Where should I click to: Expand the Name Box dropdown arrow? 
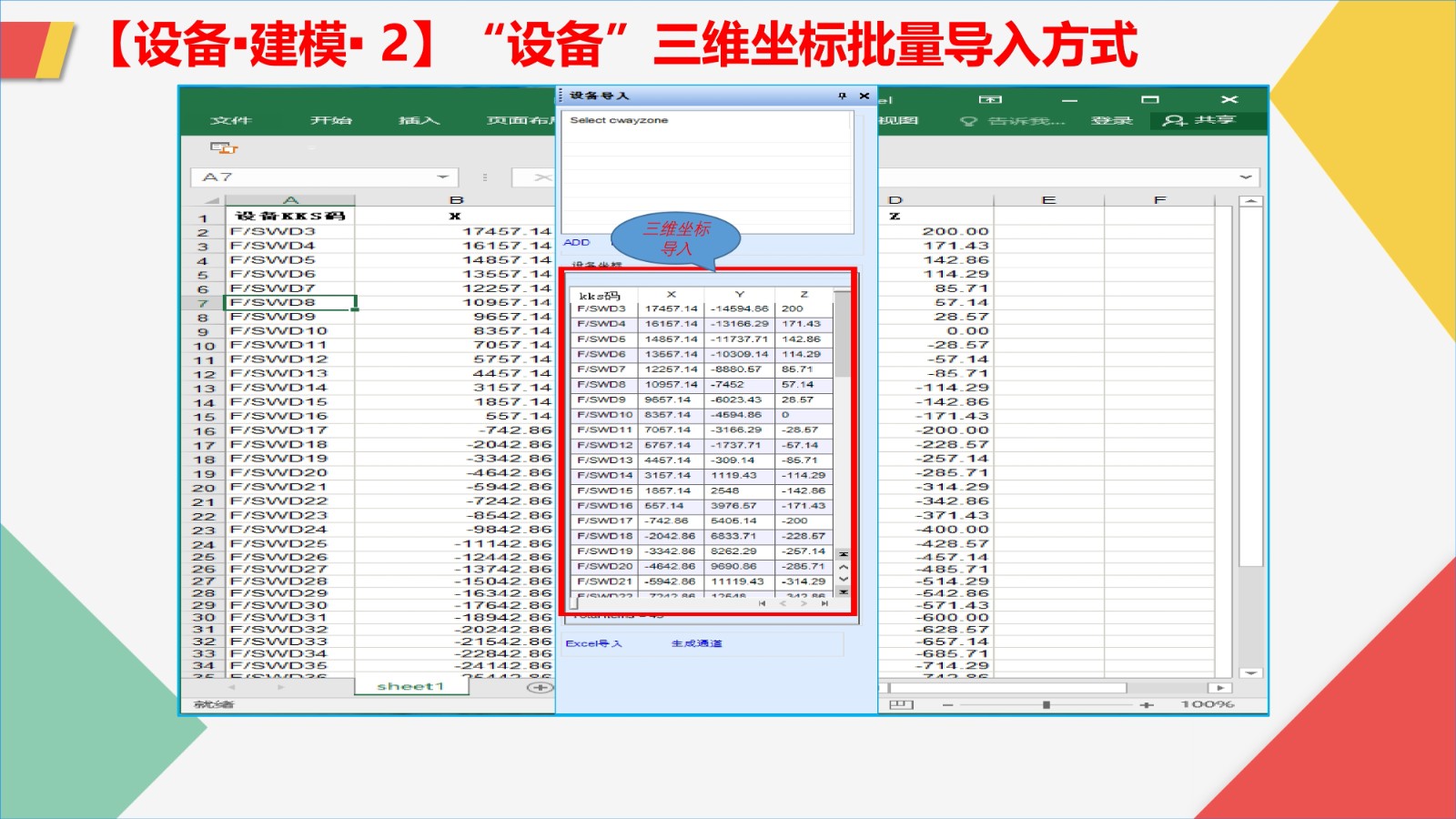pos(442,177)
